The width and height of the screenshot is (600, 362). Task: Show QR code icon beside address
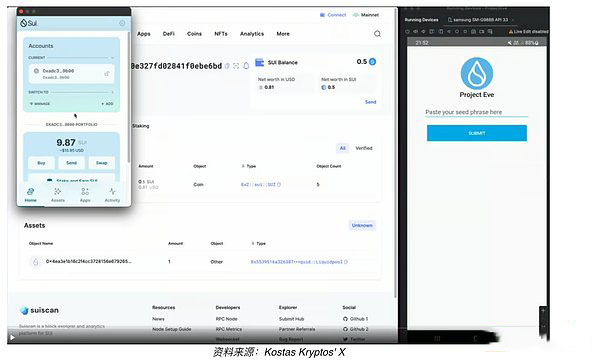pos(236,66)
